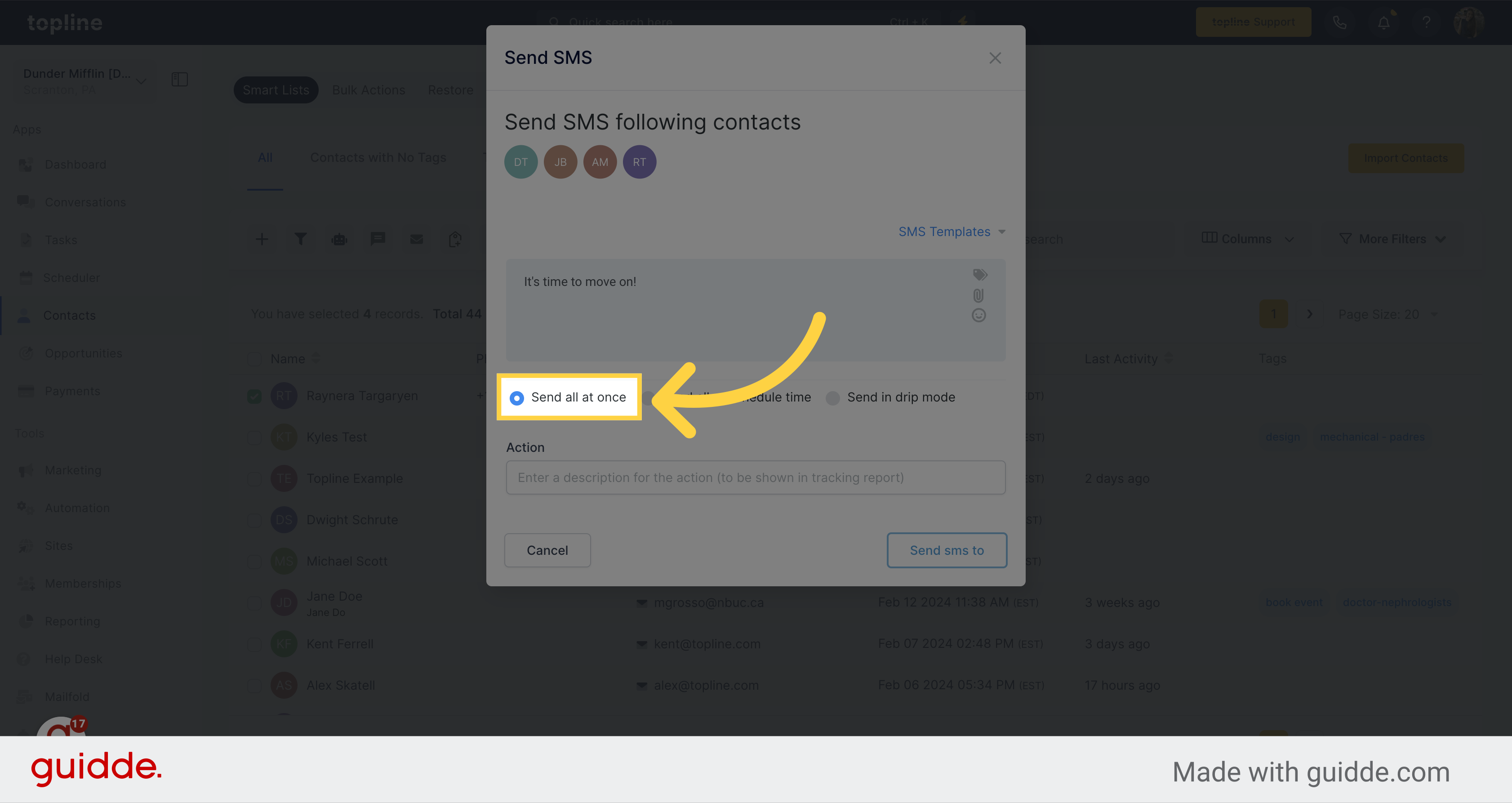The image size is (1512, 803).
Task: Click the Cancel button
Action: pyautogui.click(x=547, y=550)
